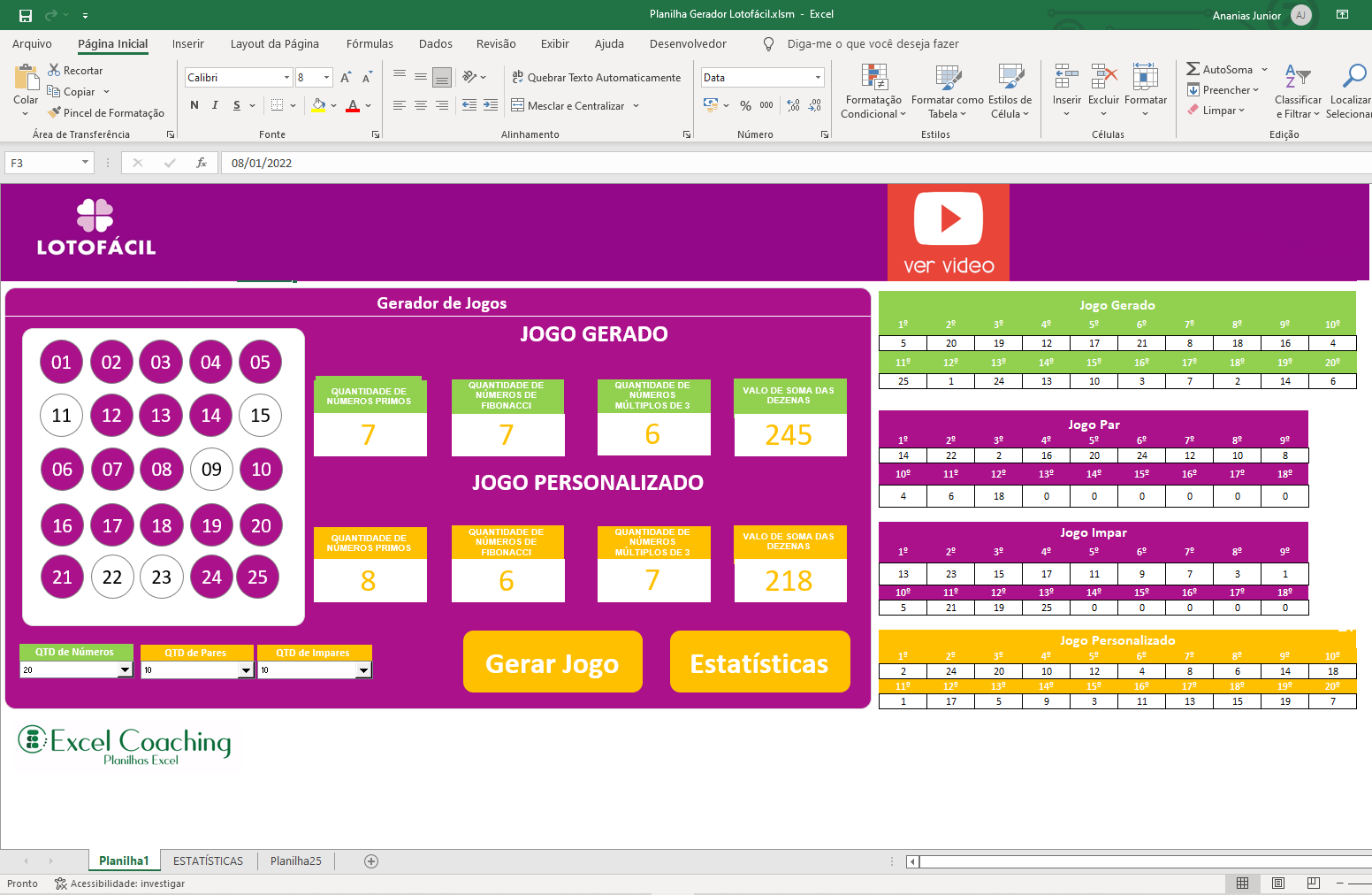This screenshot has width=1372, height=895.
Task: Toggle underline S formatting
Action: pyautogui.click(x=237, y=105)
